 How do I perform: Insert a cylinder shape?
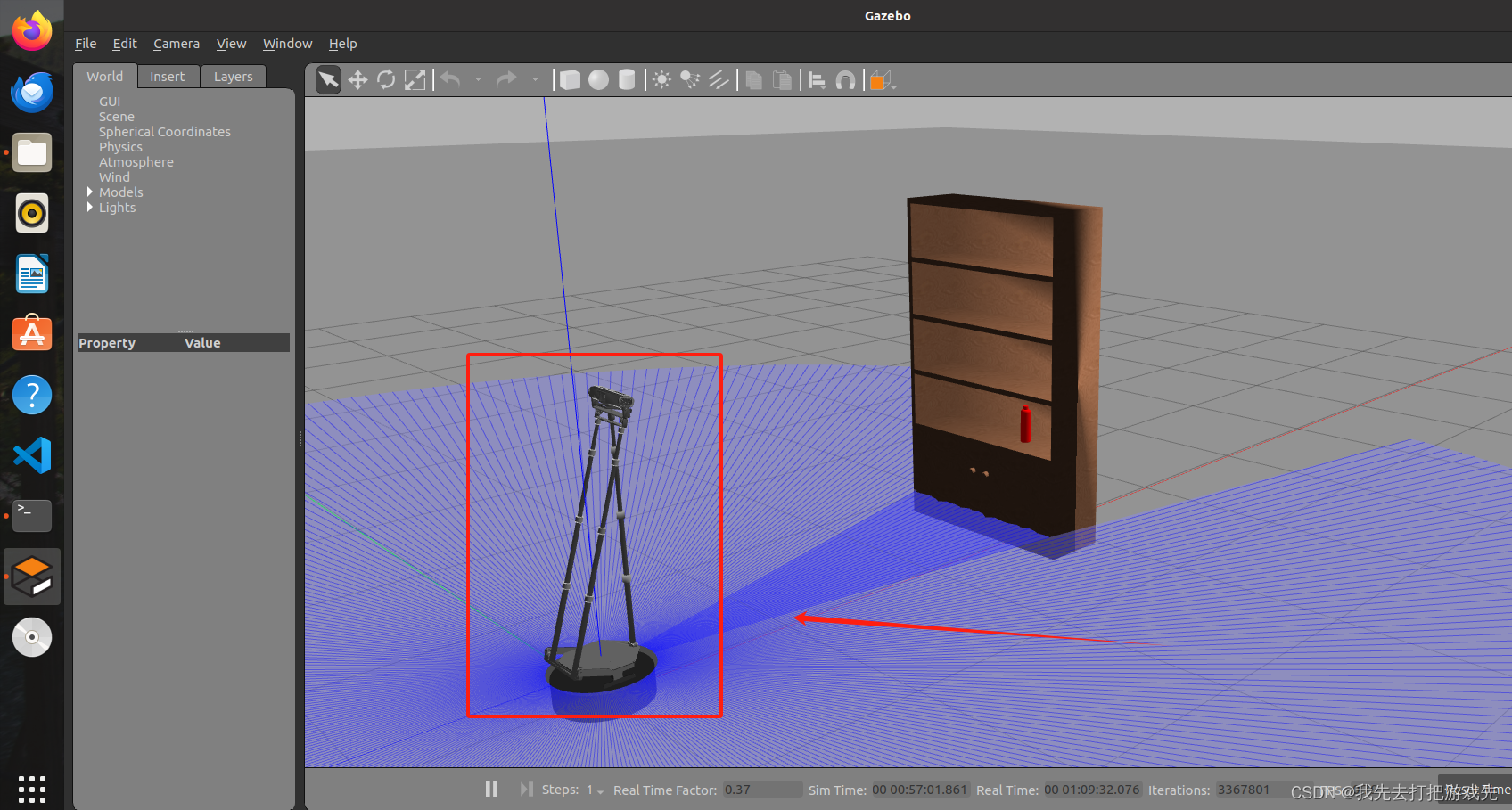(628, 80)
